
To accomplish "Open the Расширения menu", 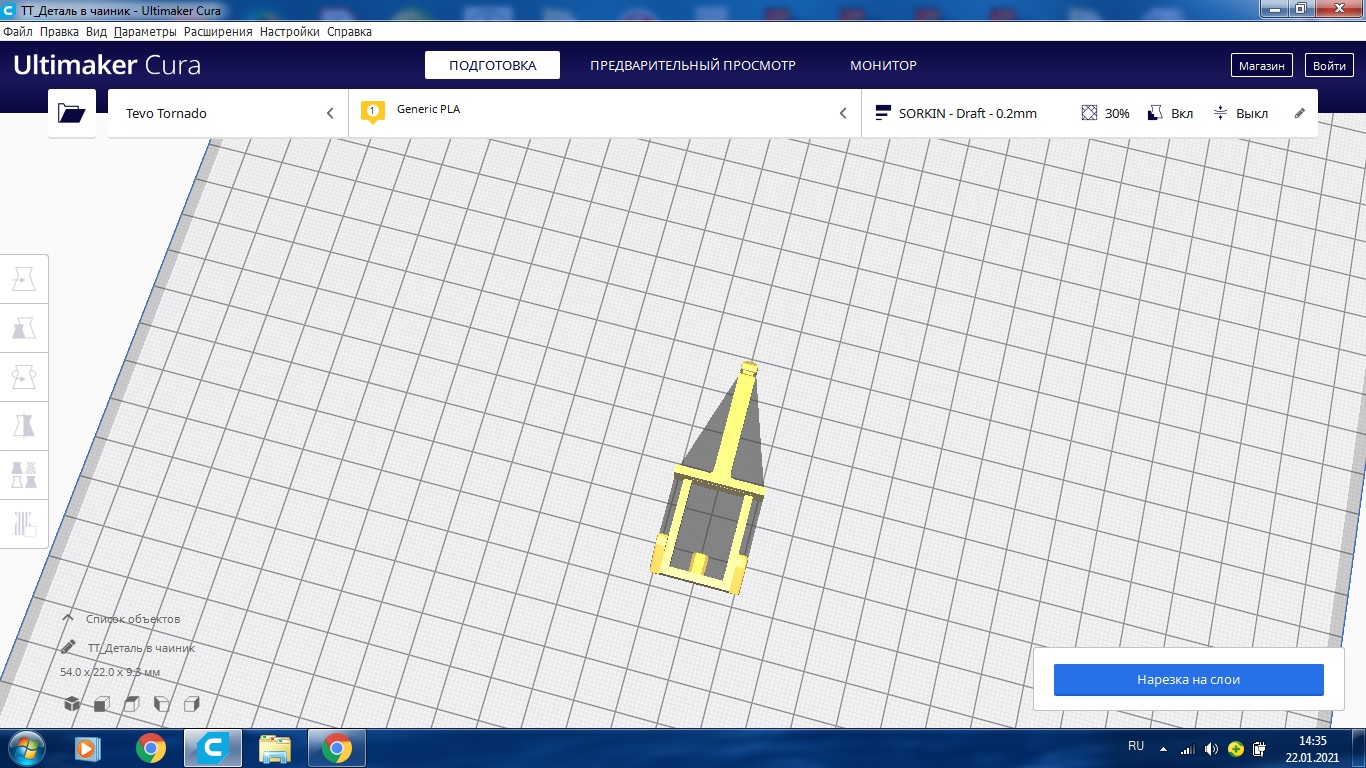I will pyautogui.click(x=218, y=32).
